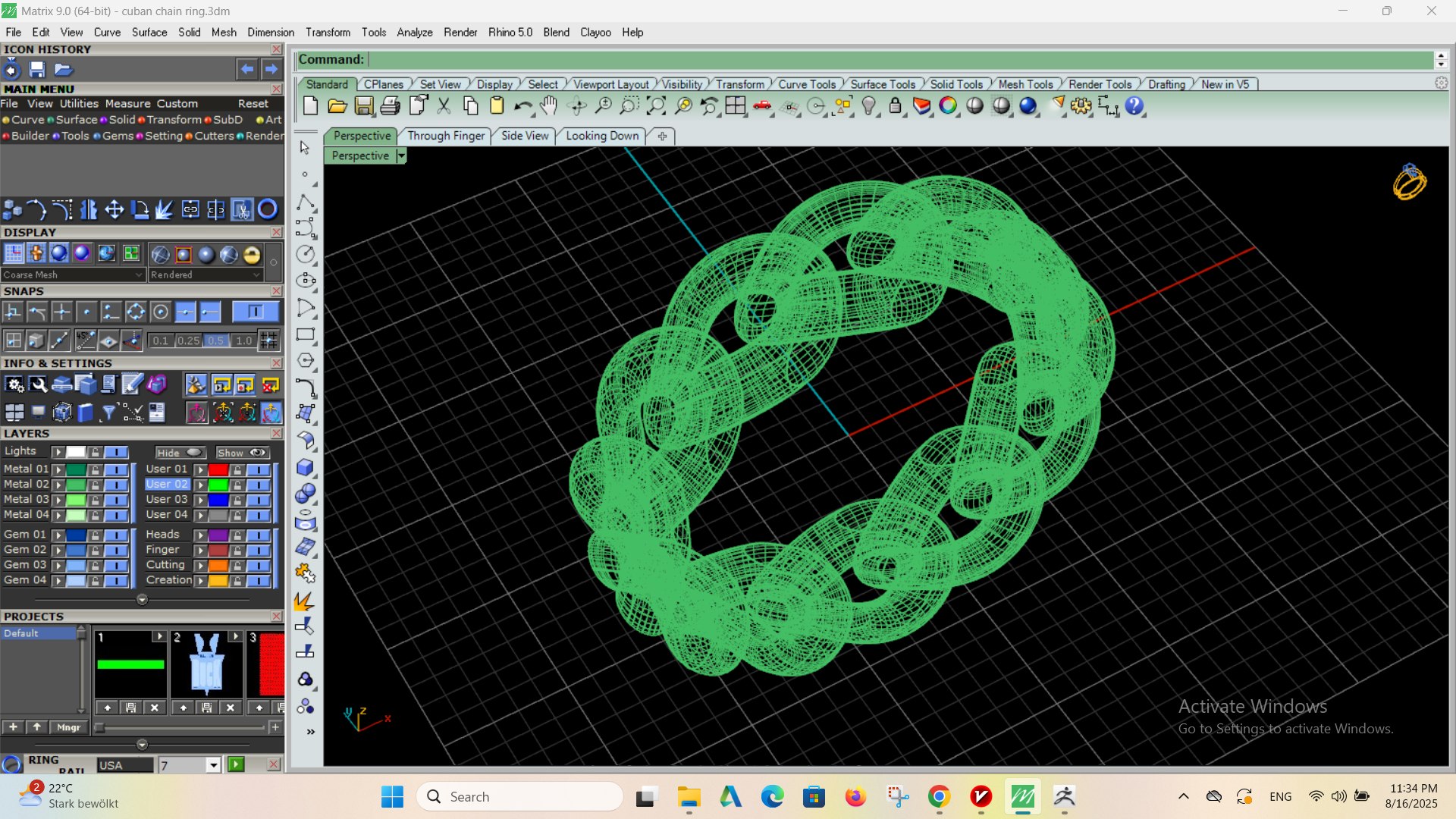
Task: Click the Zoom Extents icon
Action: [x=656, y=106]
